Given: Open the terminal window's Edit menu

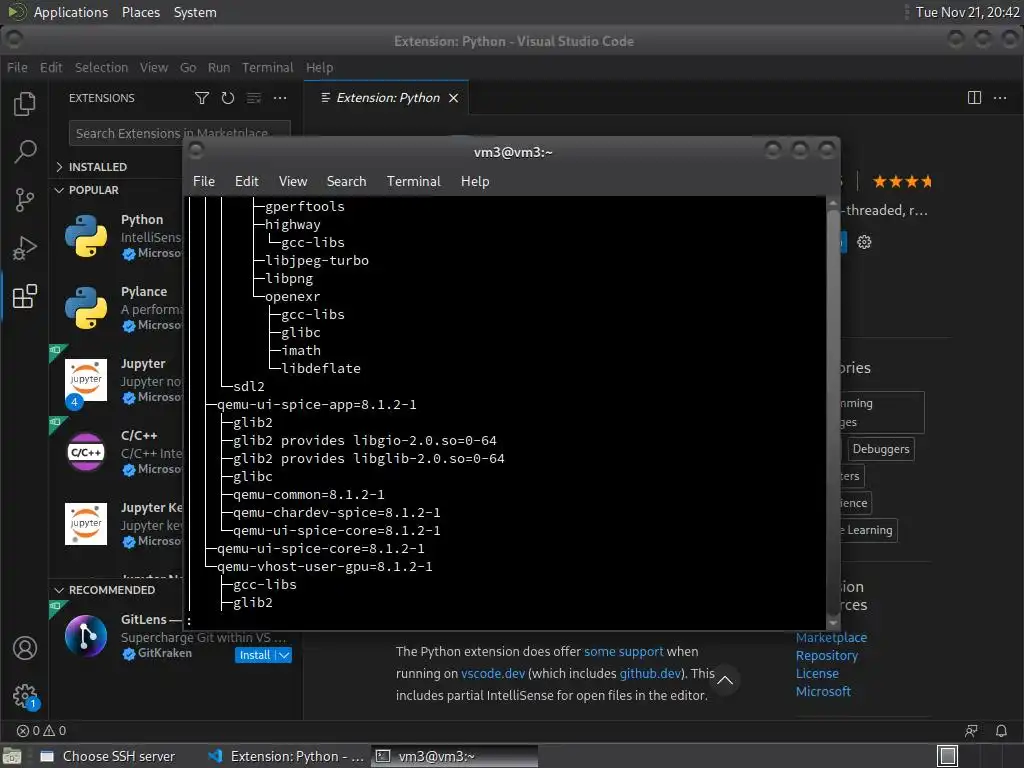Looking at the screenshot, I should [247, 182].
